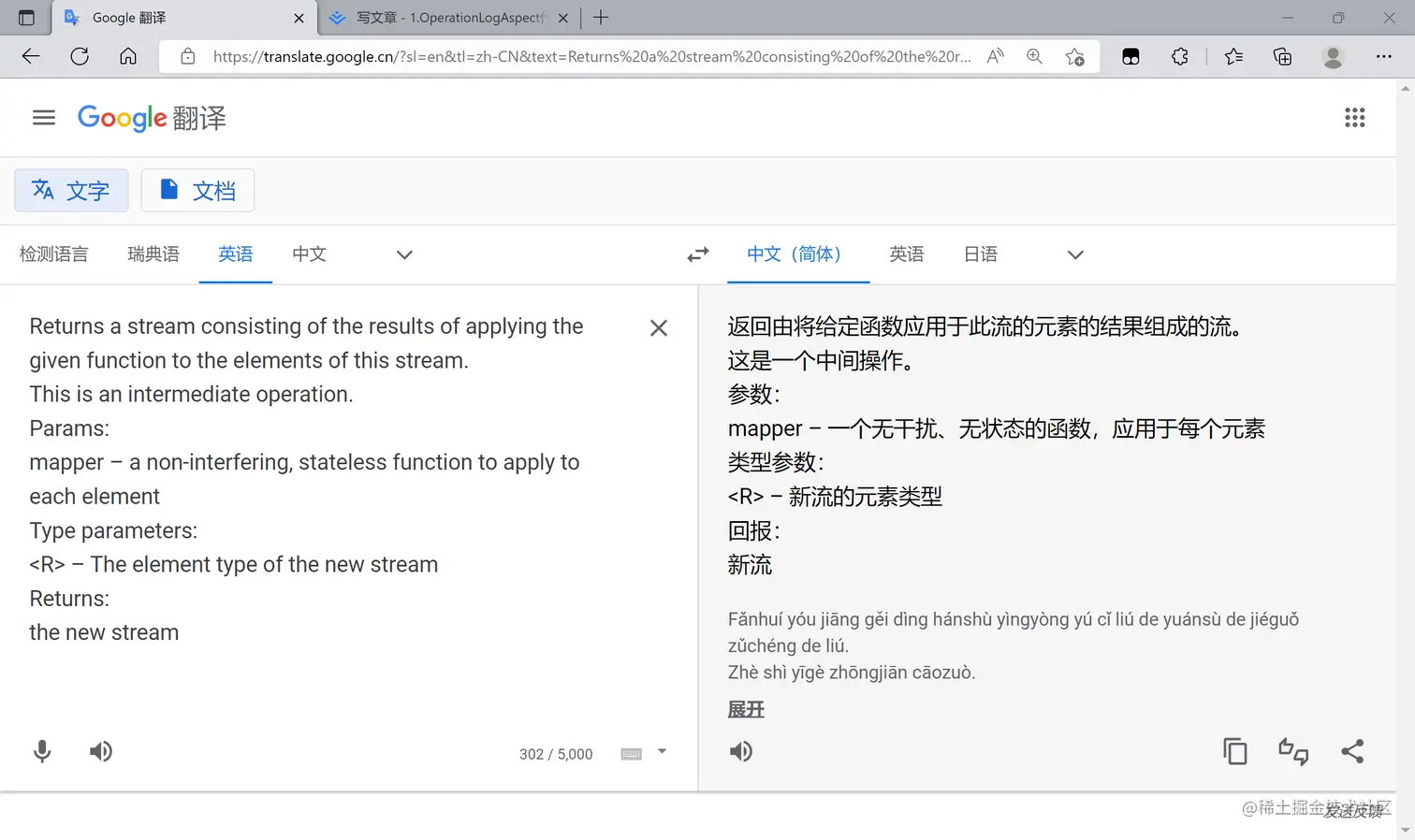Open the browser extensions menu

coord(1180,56)
